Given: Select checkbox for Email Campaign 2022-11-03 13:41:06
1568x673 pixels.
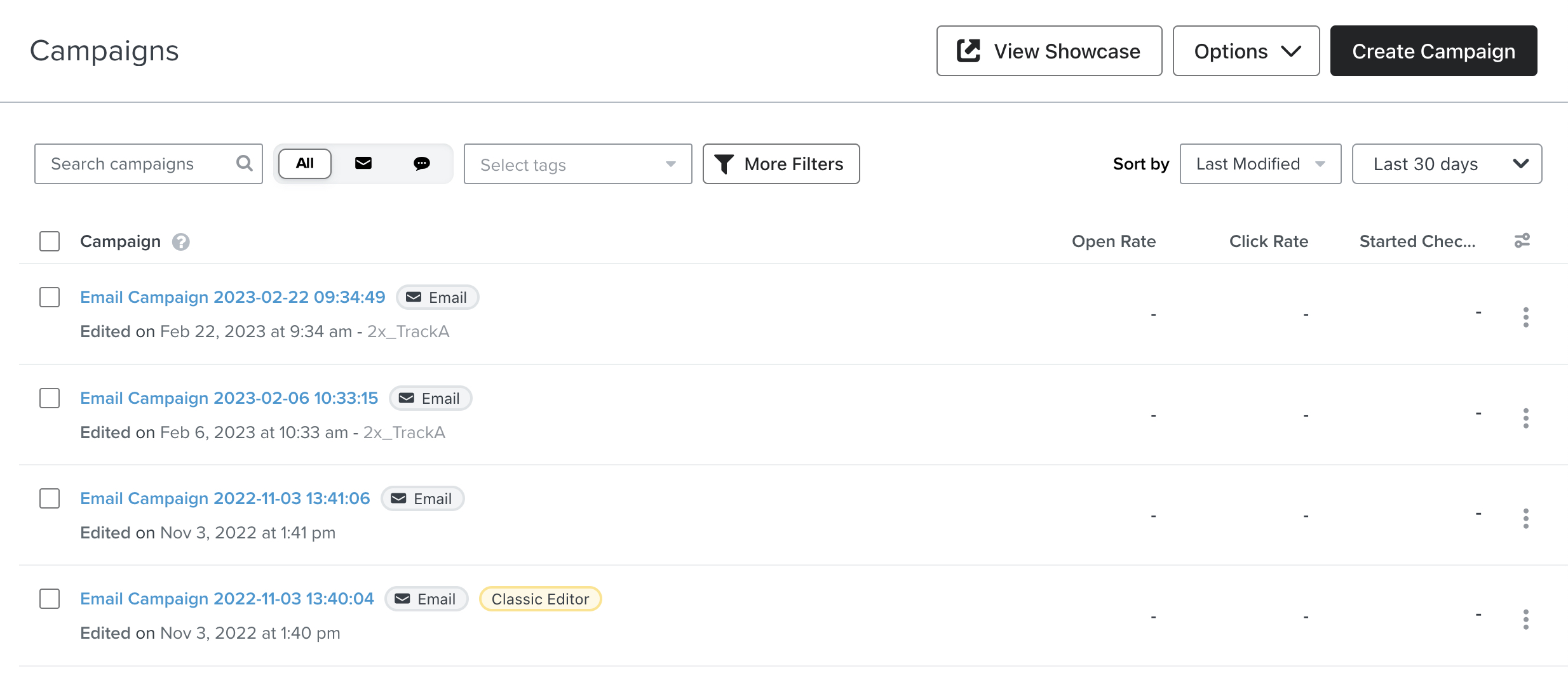Looking at the screenshot, I should coord(50,498).
